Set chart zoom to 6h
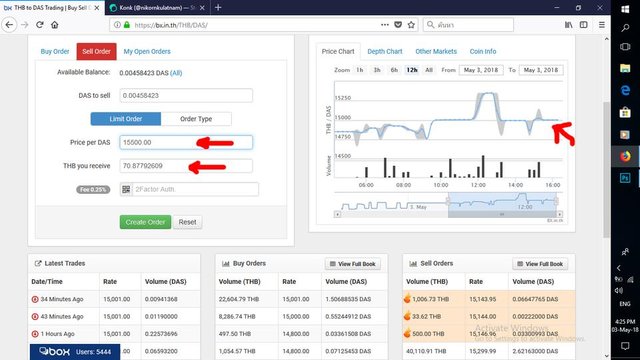The height and width of the screenshot is (360, 640). pos(394,70)
